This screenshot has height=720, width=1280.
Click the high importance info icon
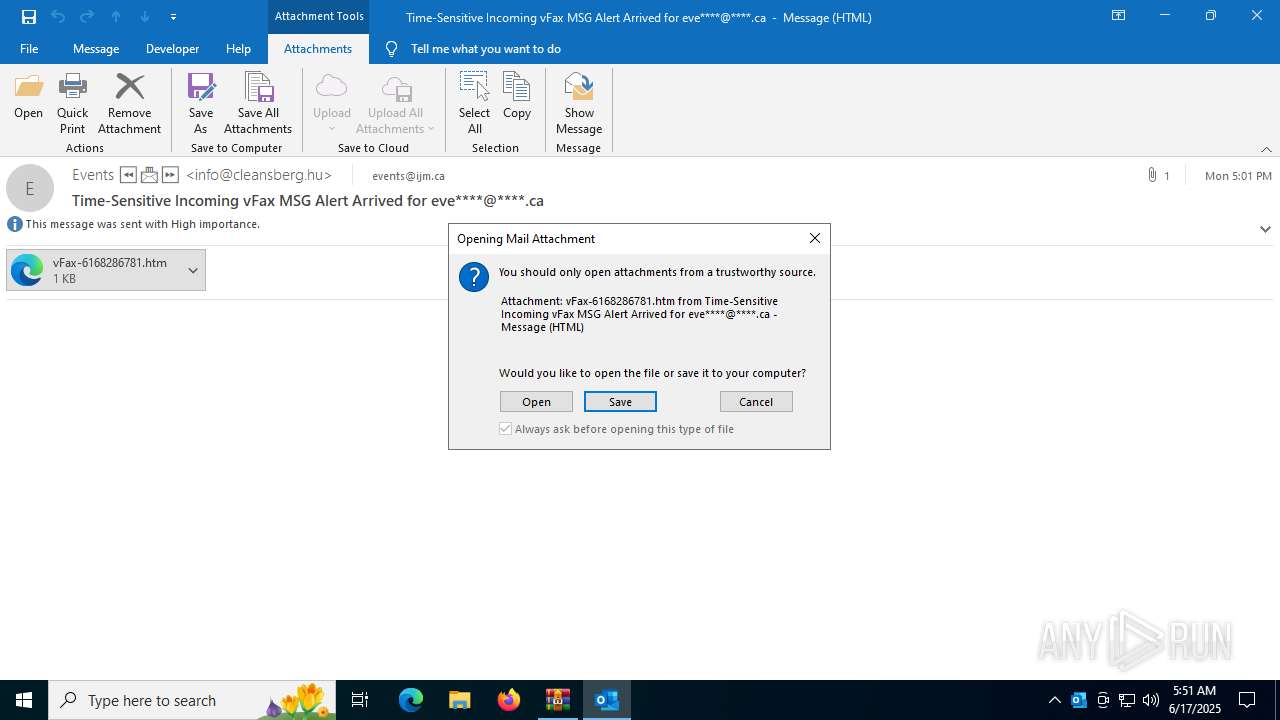click(x=15, y=224)
